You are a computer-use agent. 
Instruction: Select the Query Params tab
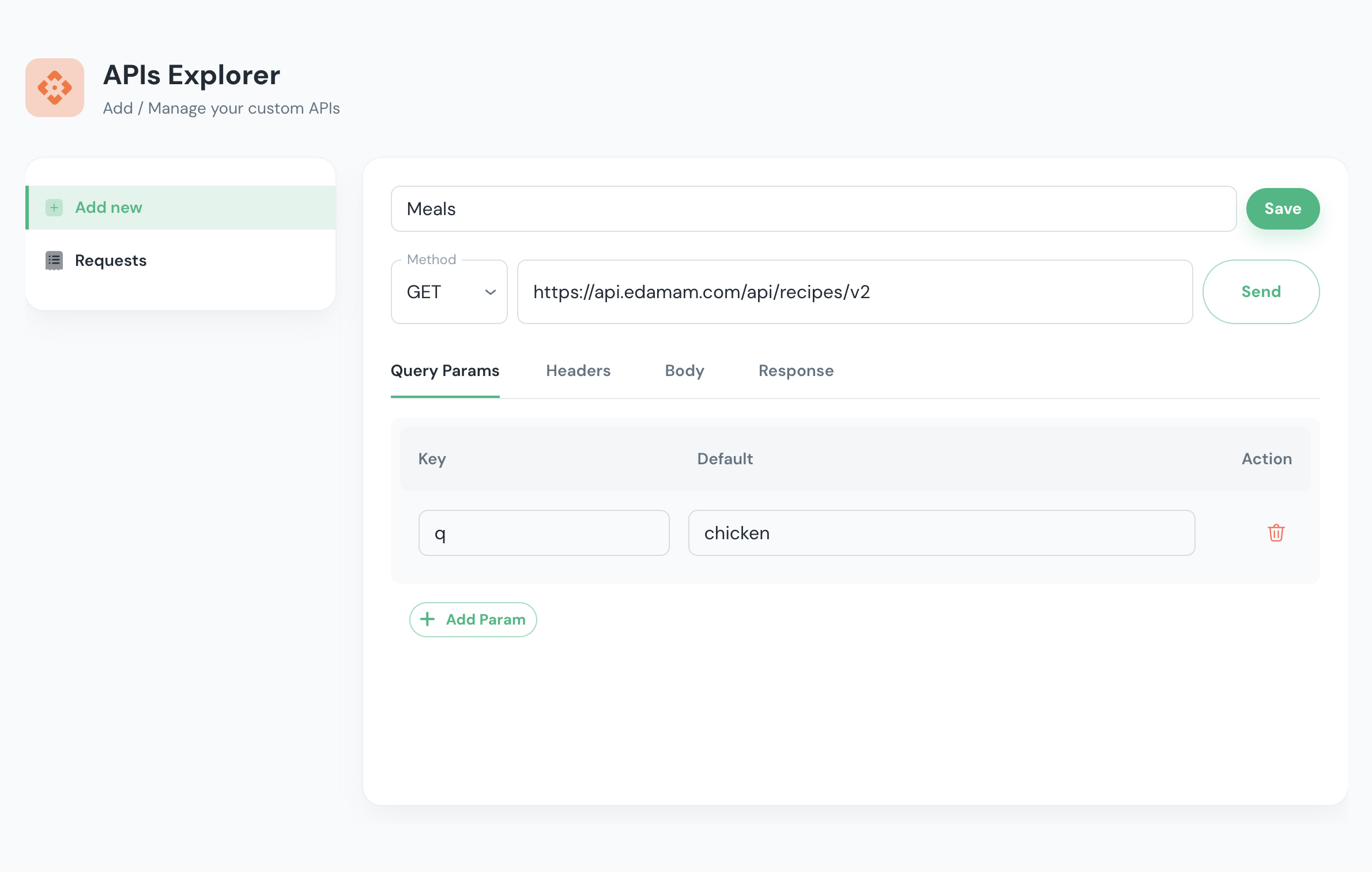coord(444,371)
